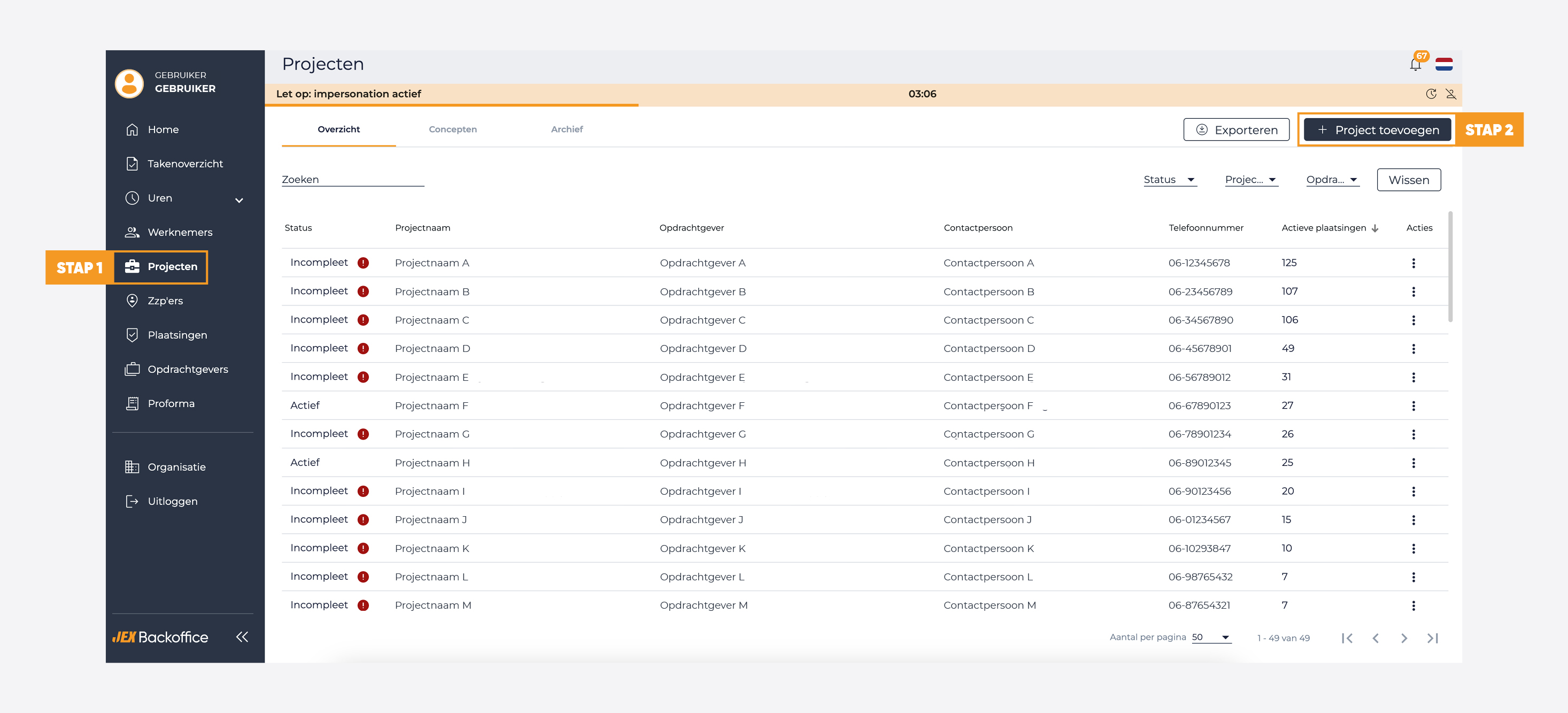This screenshot has height=713, width=1568.
Task: Change Aantal per pagina dropdown value
Action: coord(1211,638)
